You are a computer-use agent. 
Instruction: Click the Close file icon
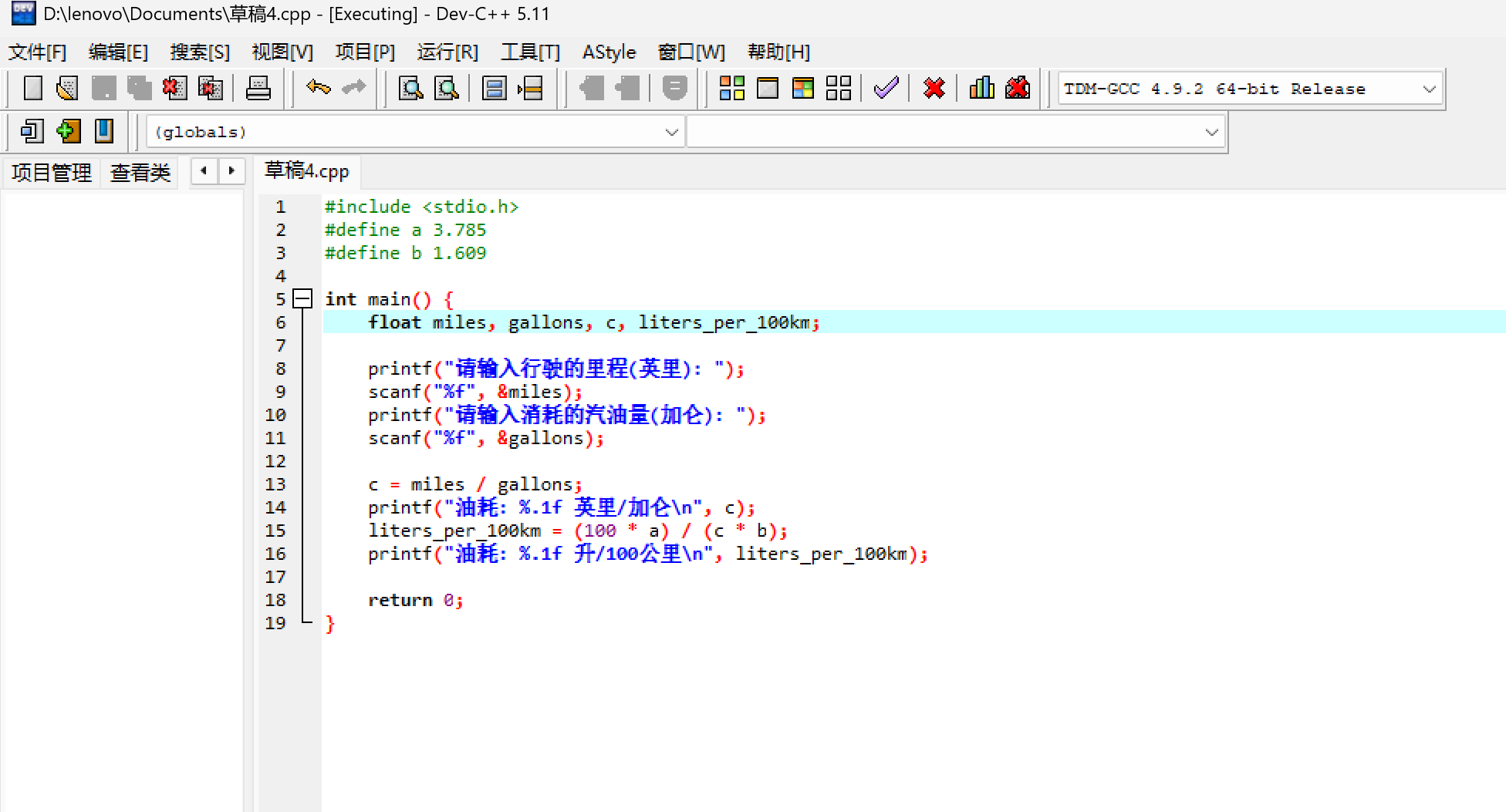tap(174, 88)
